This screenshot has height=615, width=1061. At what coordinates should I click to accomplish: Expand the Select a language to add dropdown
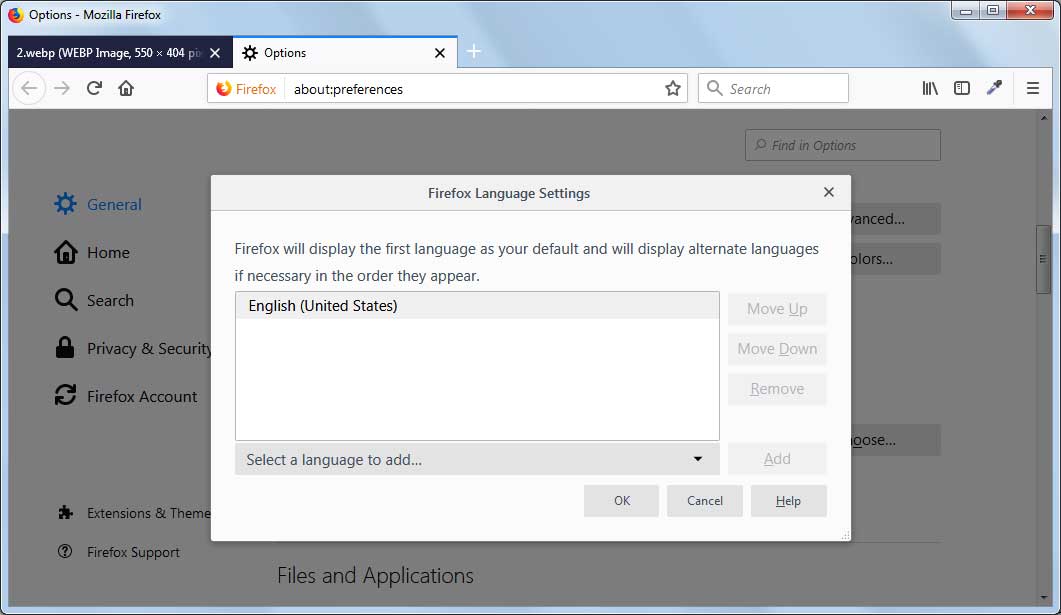(477, 459)
